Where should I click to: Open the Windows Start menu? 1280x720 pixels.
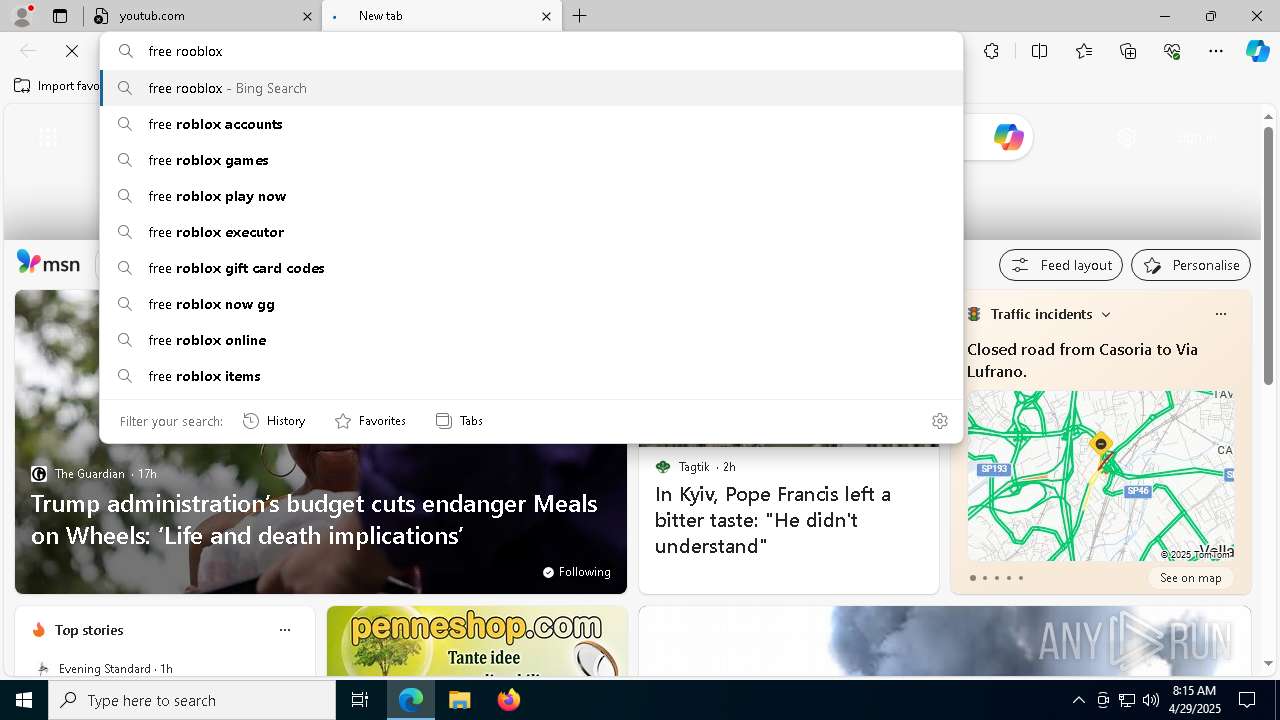pos(24,700)
